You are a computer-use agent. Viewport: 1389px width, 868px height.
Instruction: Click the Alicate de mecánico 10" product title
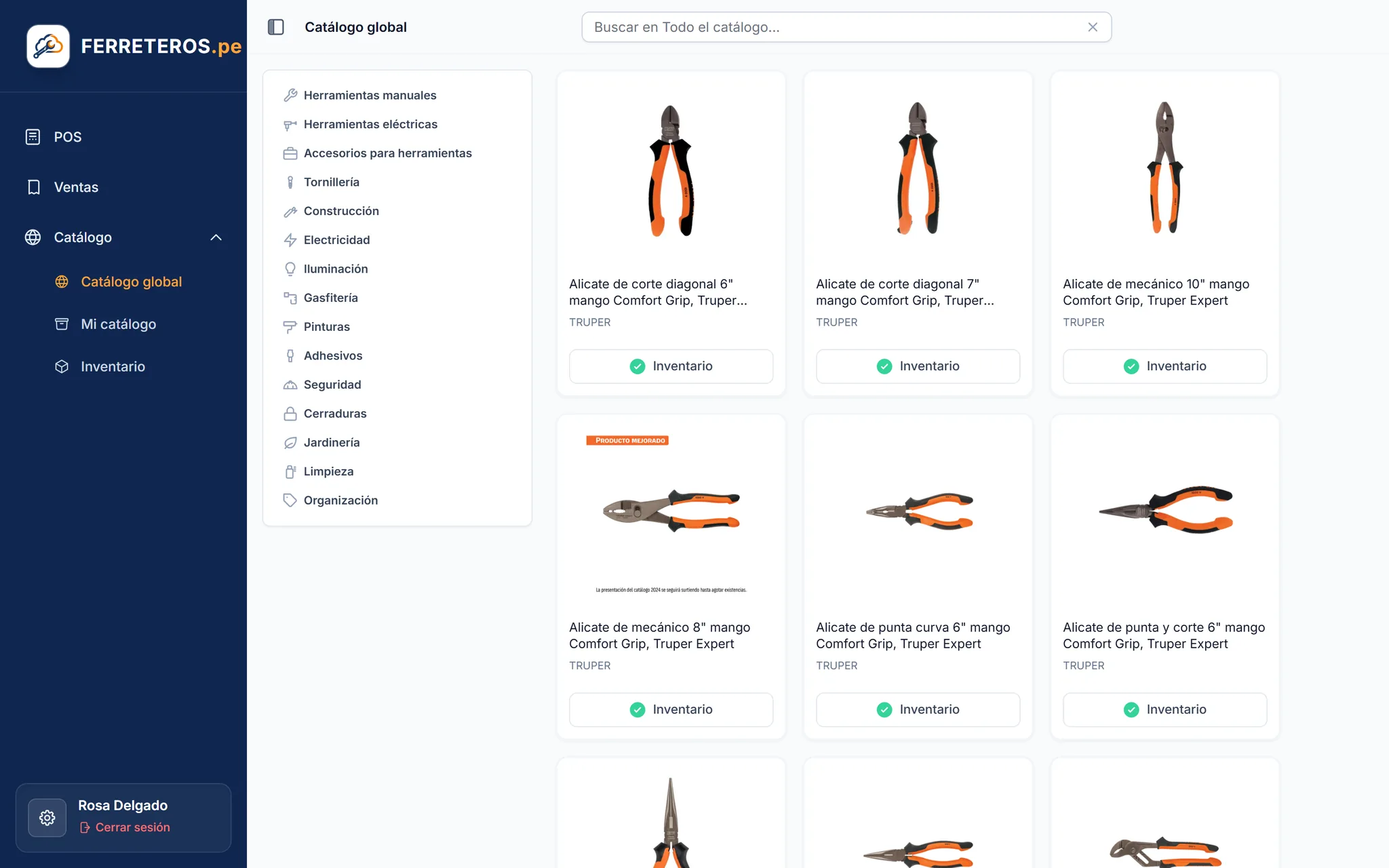pos(1156,292)
